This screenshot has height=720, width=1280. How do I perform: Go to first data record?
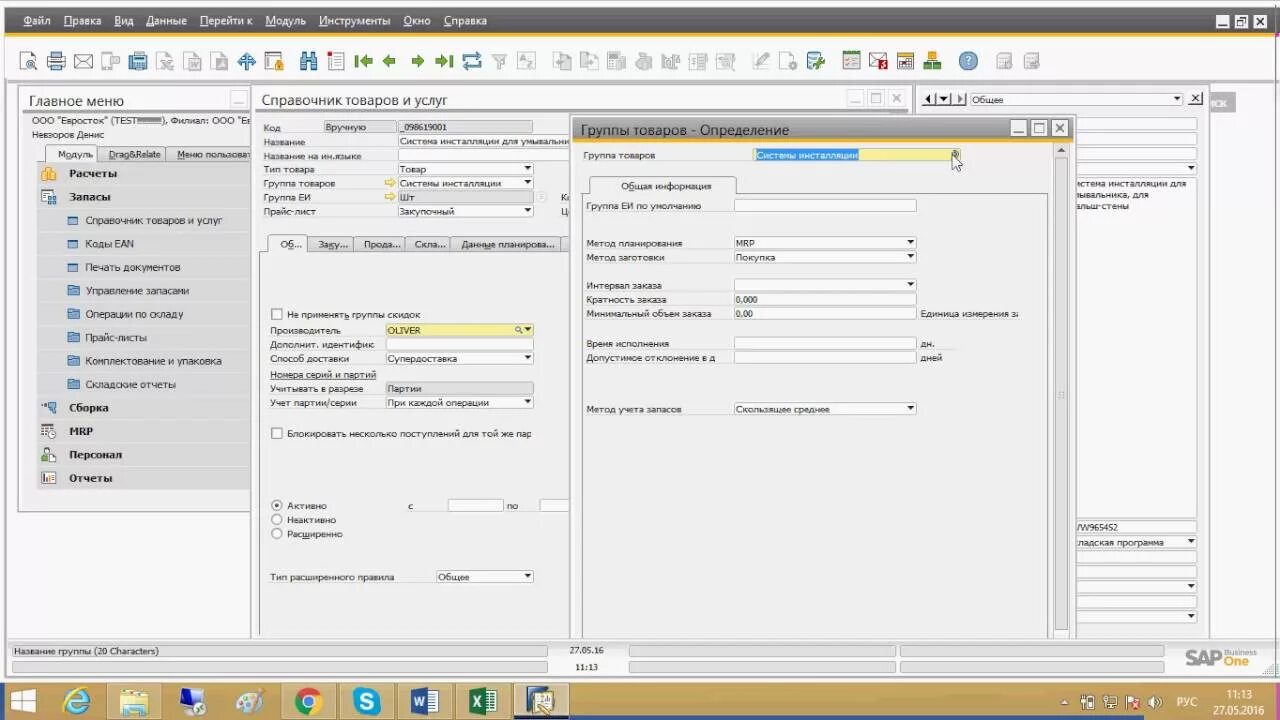tap(363, 61)
